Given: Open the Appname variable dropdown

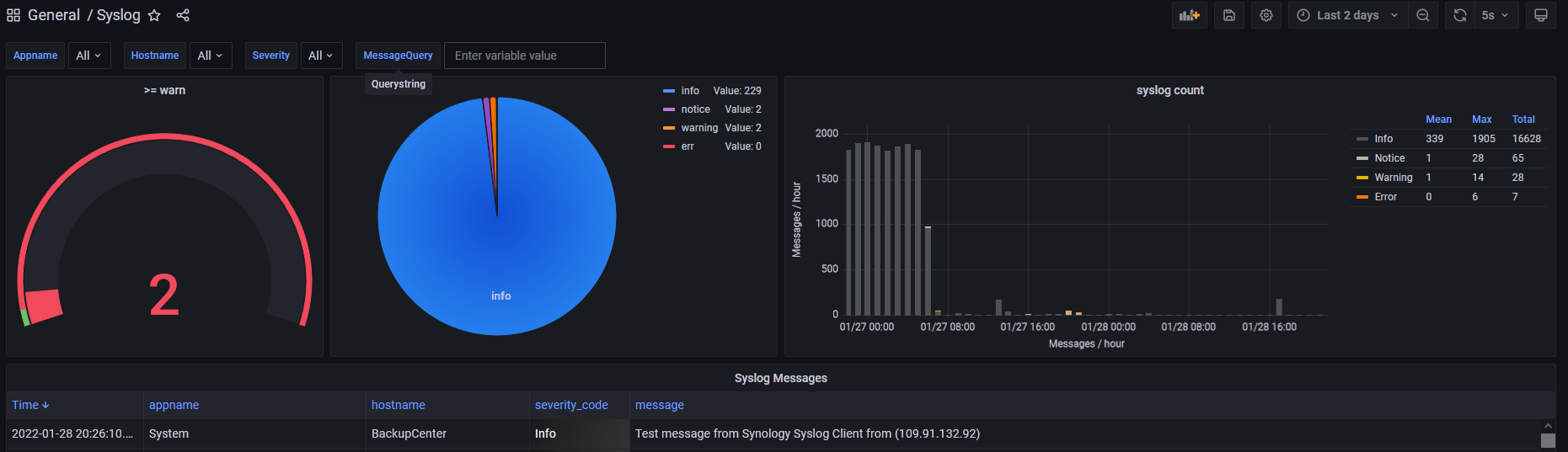Looking at the screenshot, I should pyautogui.click(x=88, y=56).
